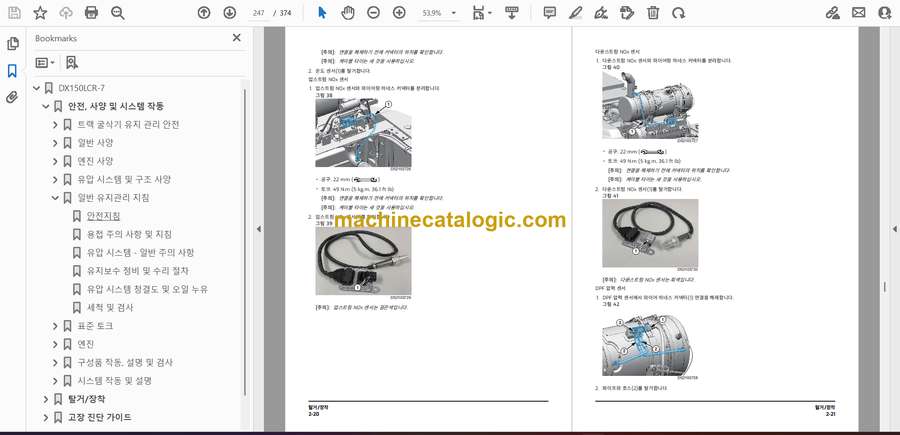Viewport: 900px width, 435px height.
Task: Expand the 일반 사양 bookmark
Action: coord(55,143)
